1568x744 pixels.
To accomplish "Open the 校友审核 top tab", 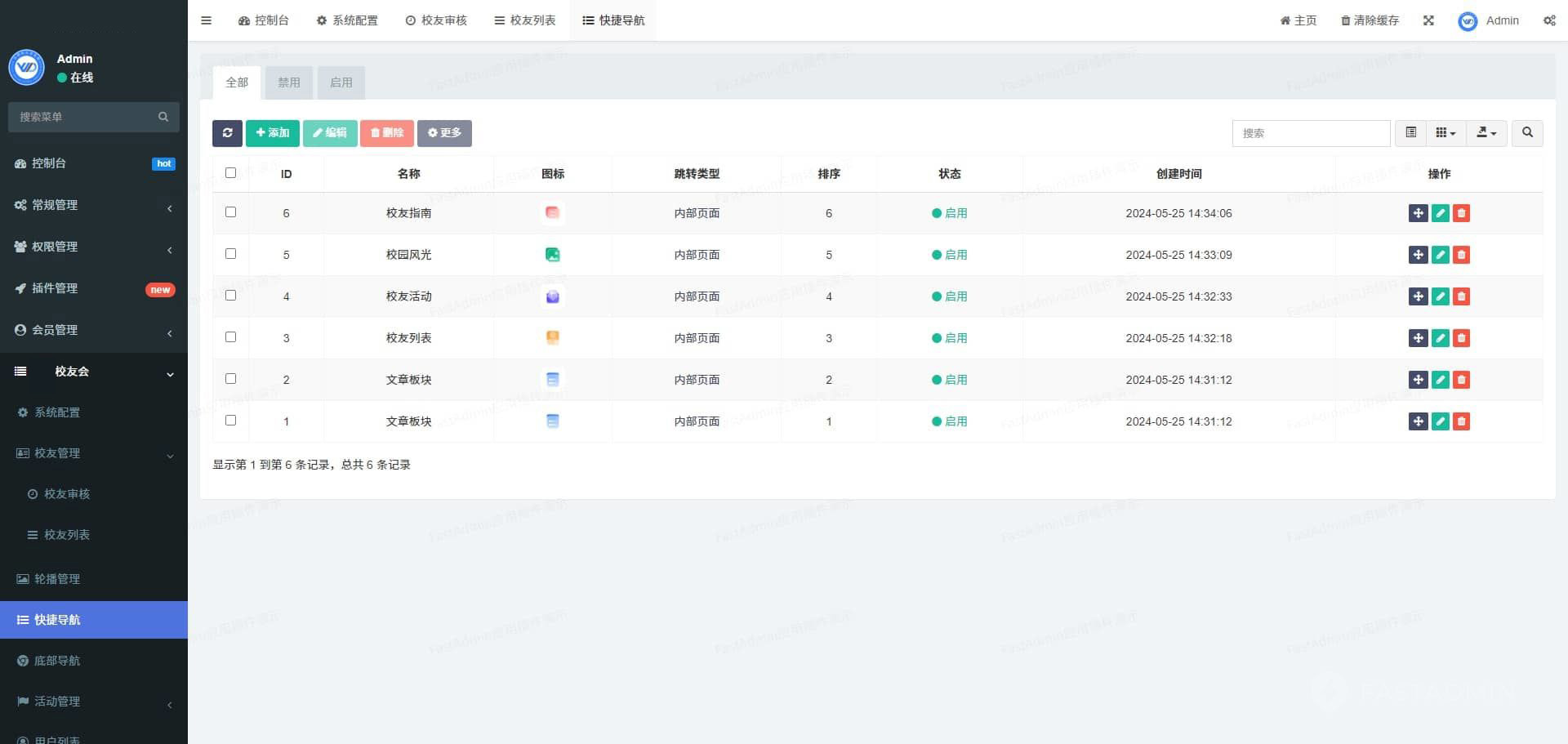I will coord(436,20).
